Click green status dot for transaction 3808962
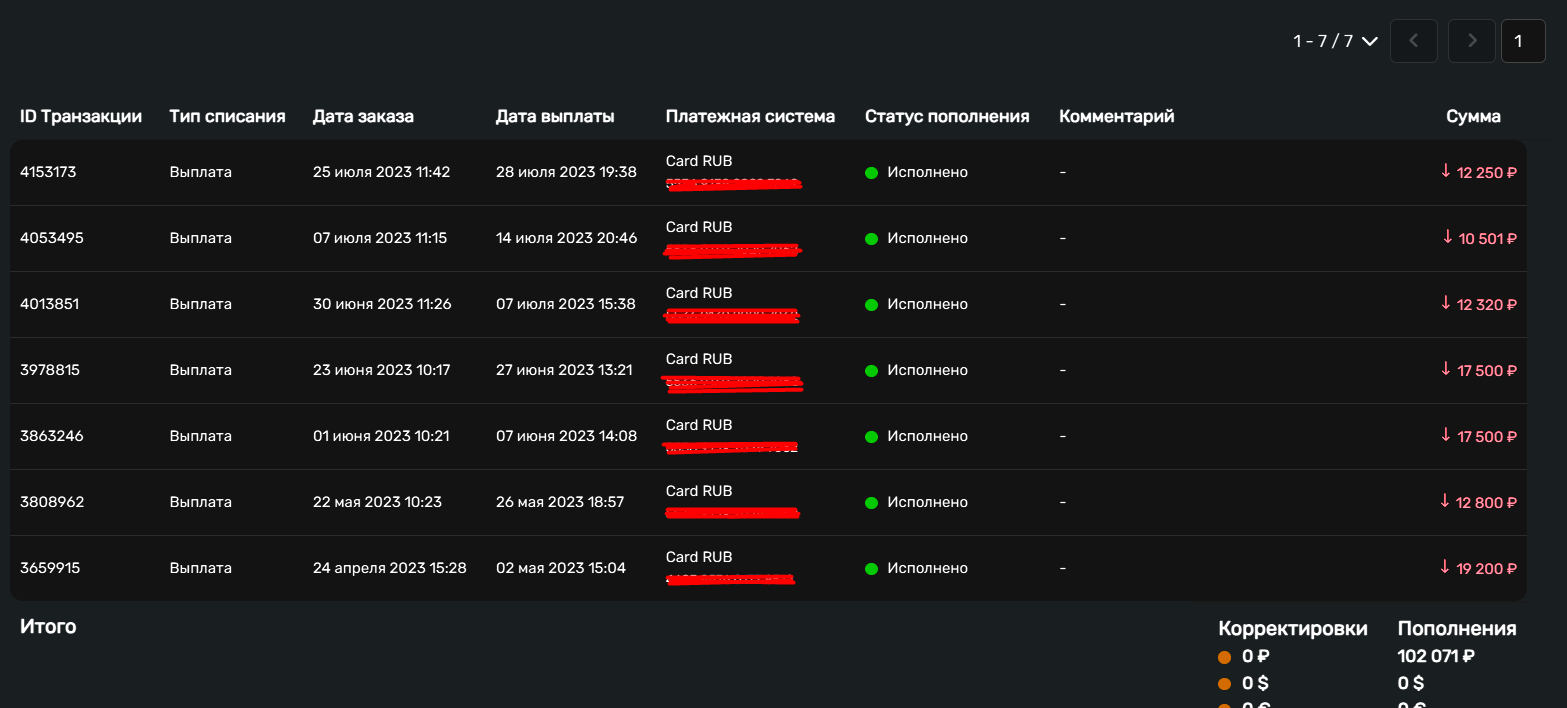This screenshot has height=708, width=1567. [871, 503]
